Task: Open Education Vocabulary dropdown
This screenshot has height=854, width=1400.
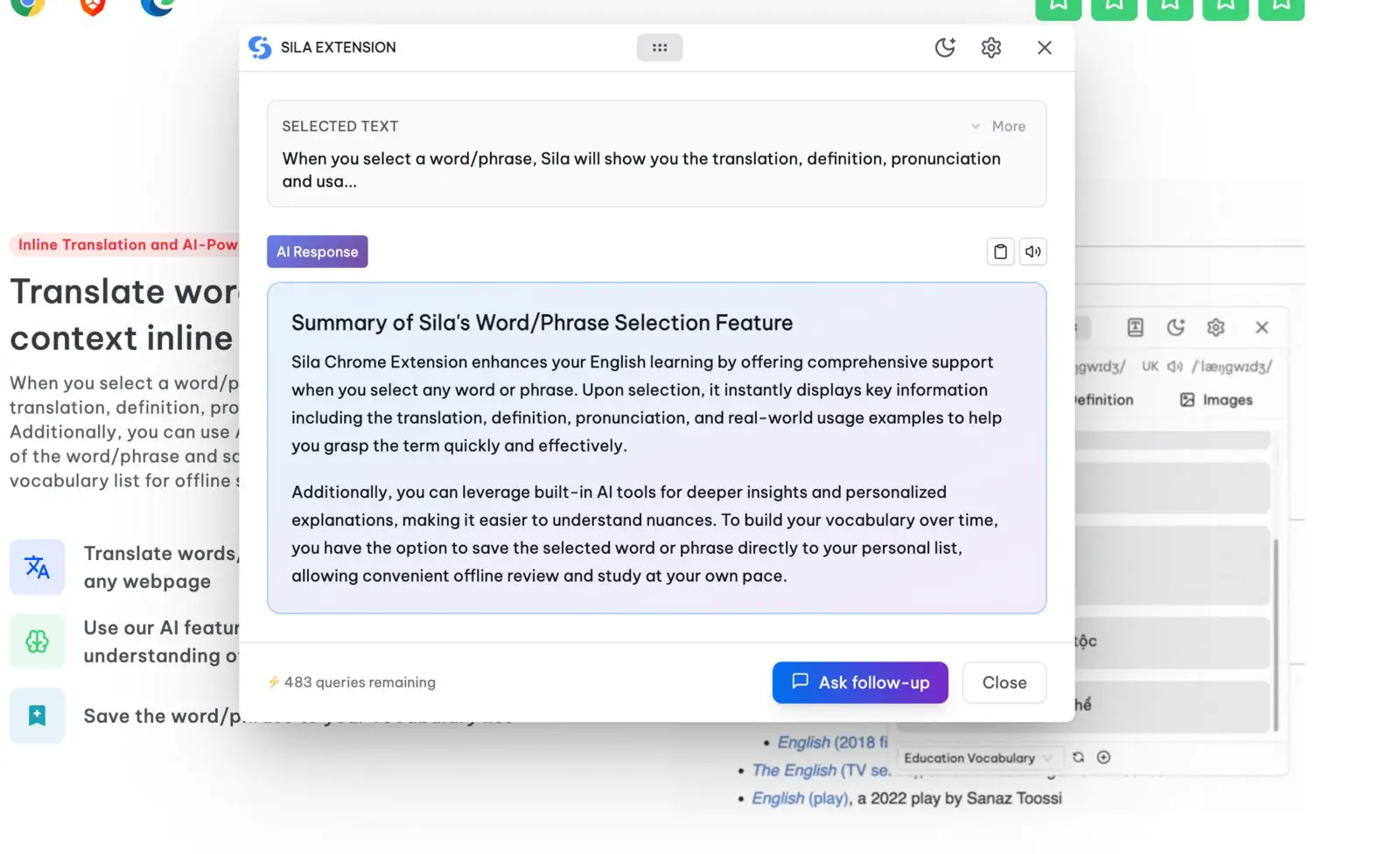Action: click(976, 758)
